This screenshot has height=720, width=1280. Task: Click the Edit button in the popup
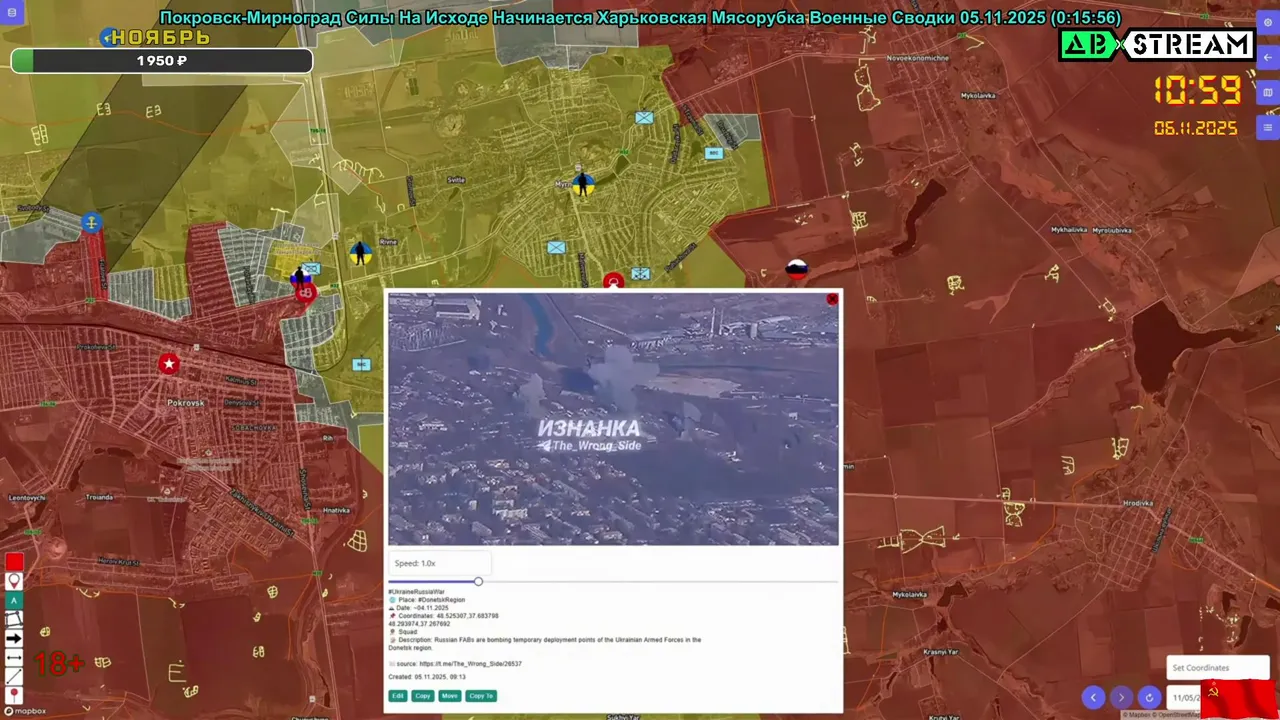(x=398, y=696)
